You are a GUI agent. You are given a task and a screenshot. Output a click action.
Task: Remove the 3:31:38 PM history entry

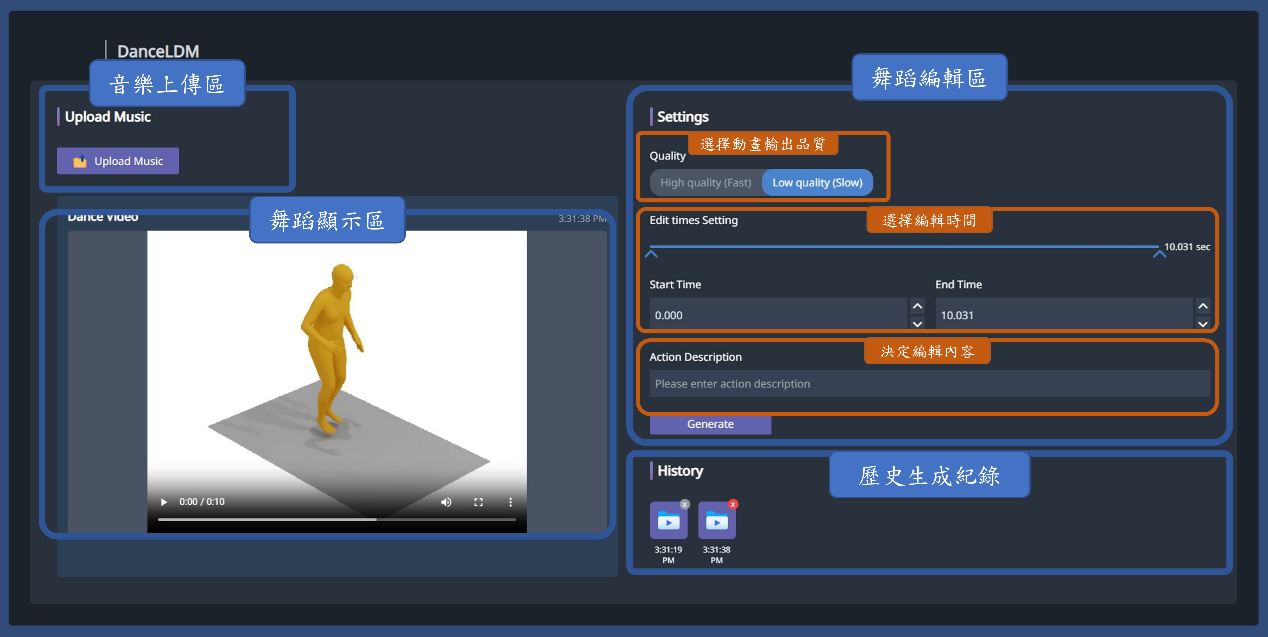tap(733, 504)
